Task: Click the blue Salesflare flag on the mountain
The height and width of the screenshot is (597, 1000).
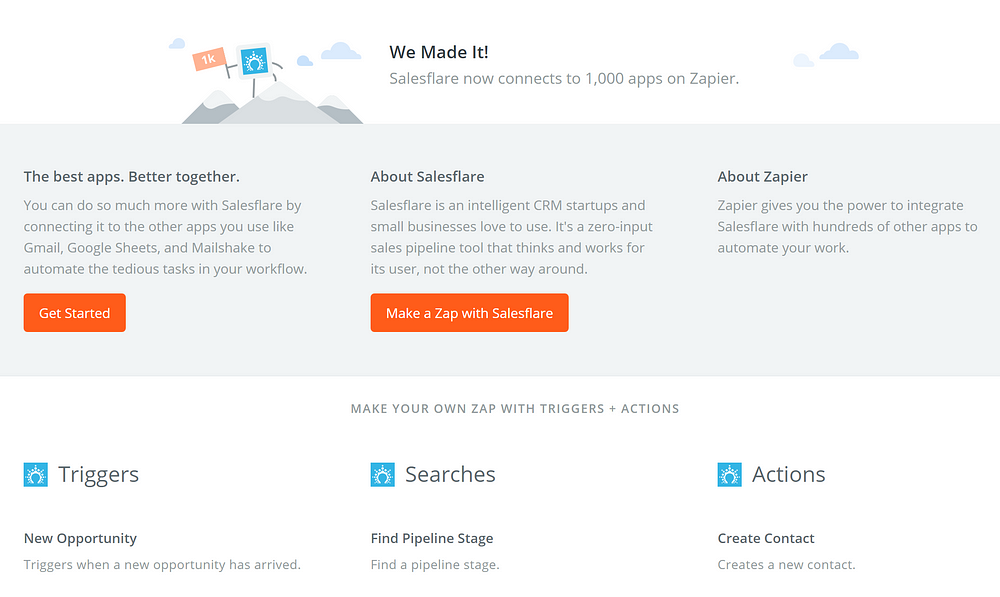Action: [x=253, y=61]
